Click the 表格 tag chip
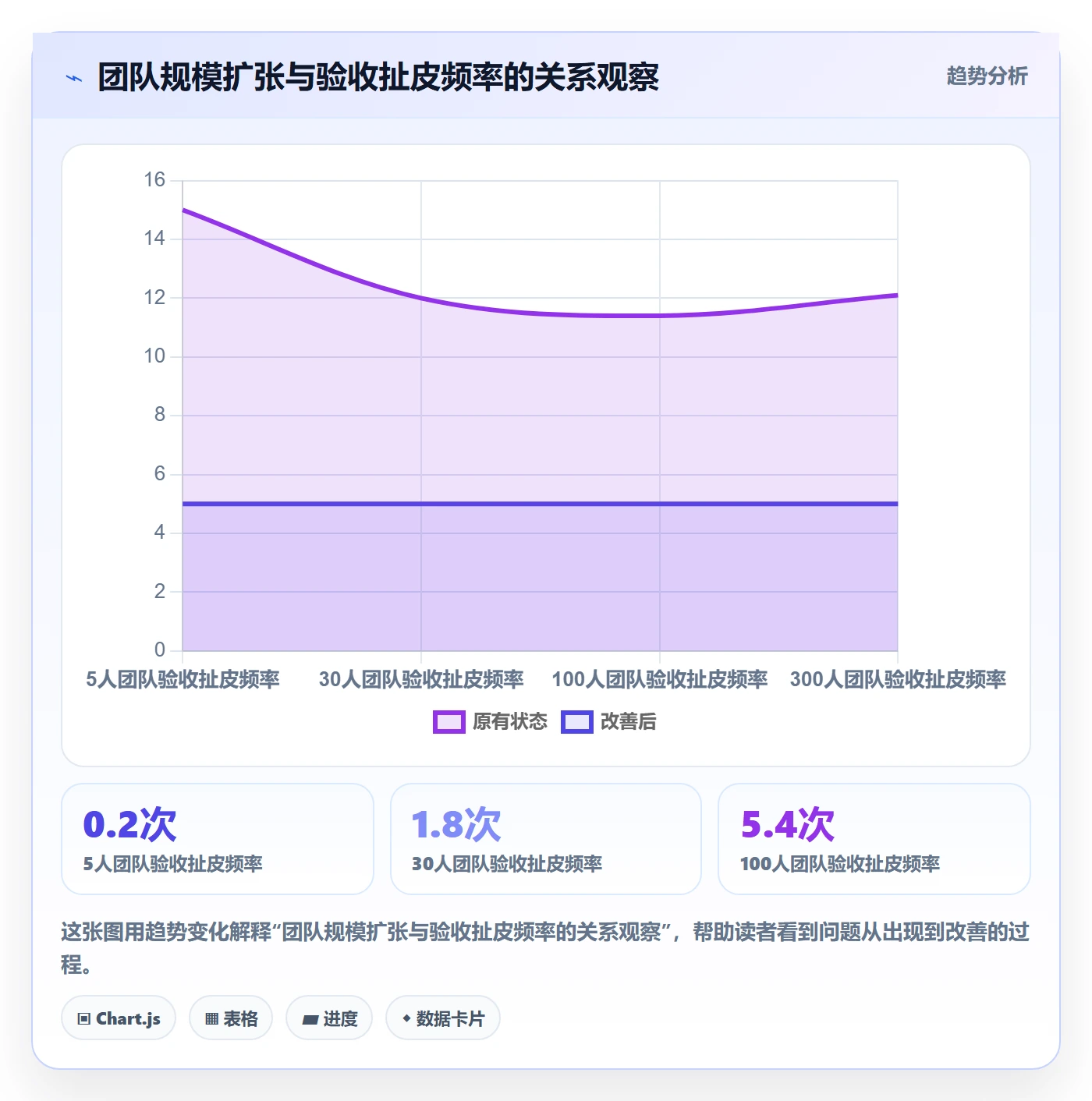This screenshot has height=1101, width=1092. 231,1018
